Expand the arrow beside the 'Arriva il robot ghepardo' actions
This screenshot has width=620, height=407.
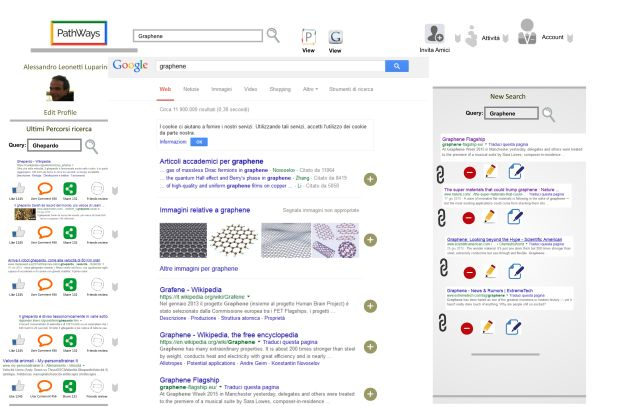click(115, 287)
